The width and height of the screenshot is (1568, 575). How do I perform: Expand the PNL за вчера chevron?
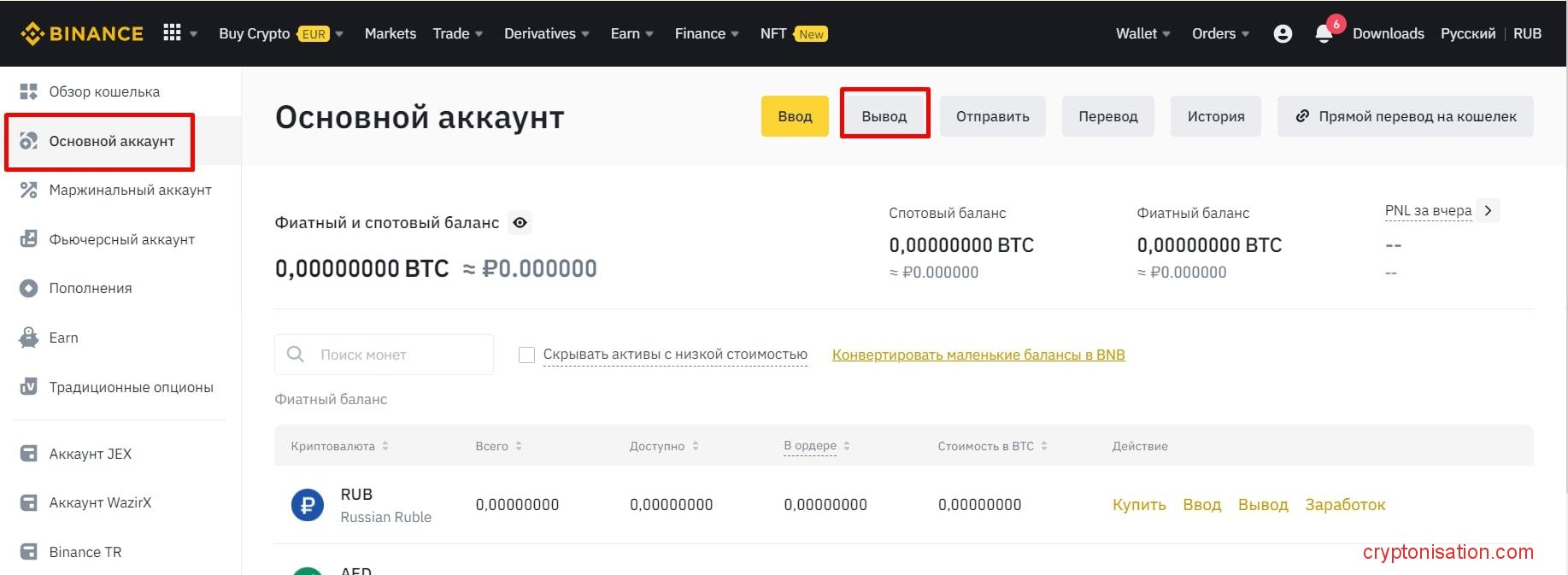click(x=1488, y=210)
